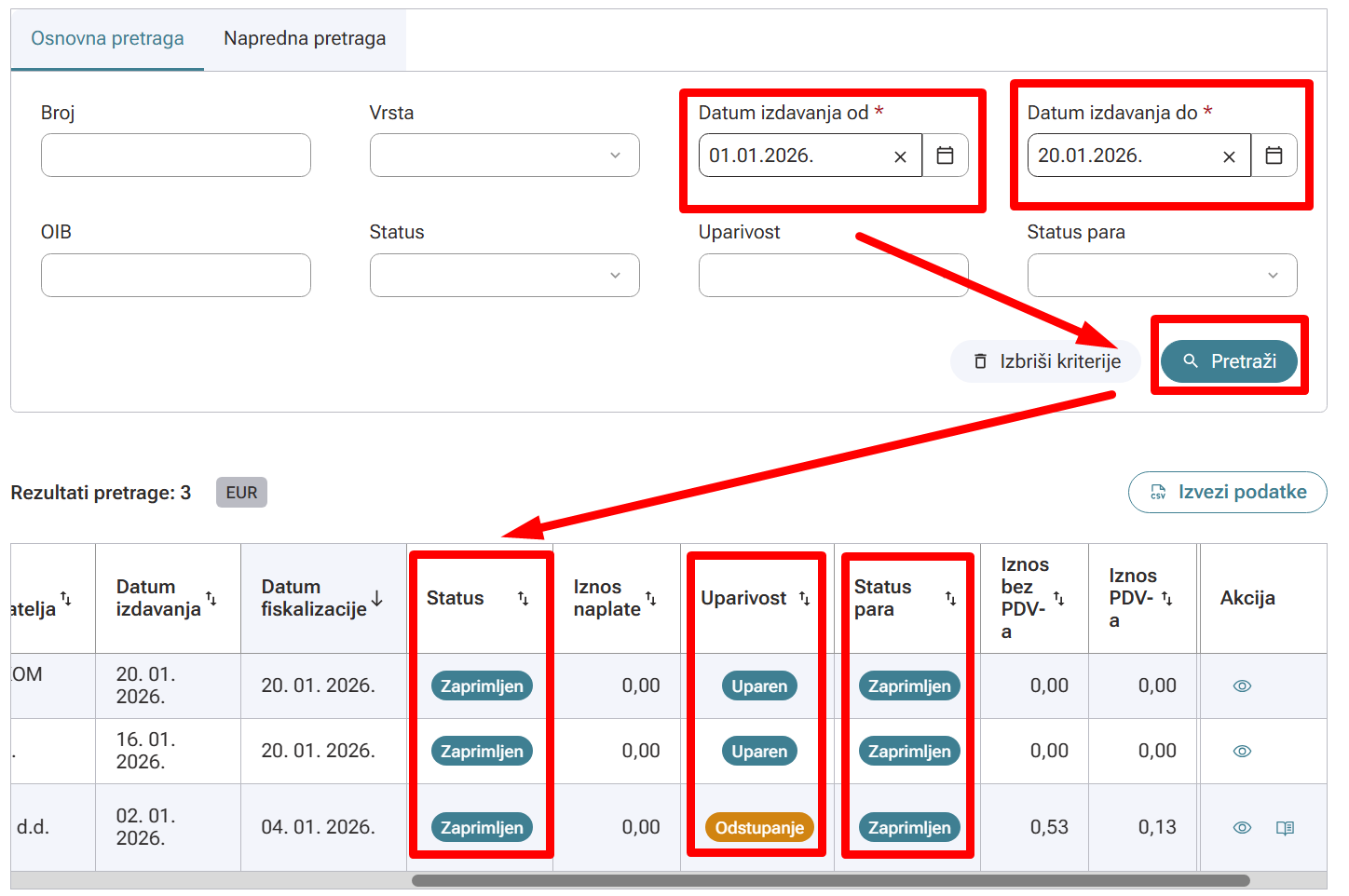Clear the 20.01.2026. end date value
1349x896 pixels.
1229,156
